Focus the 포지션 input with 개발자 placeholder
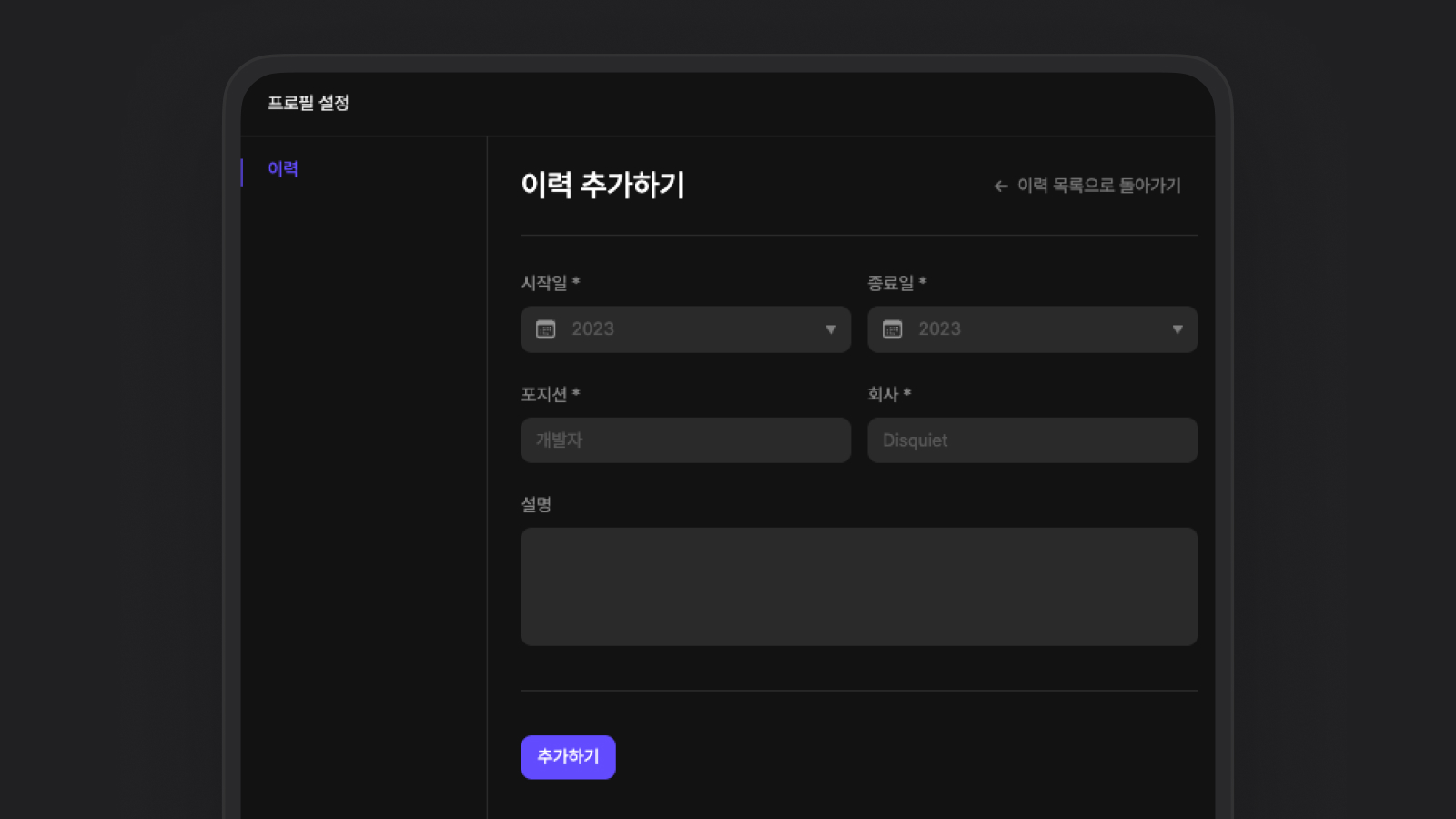 pyautogui.click(x=686, y=440)
